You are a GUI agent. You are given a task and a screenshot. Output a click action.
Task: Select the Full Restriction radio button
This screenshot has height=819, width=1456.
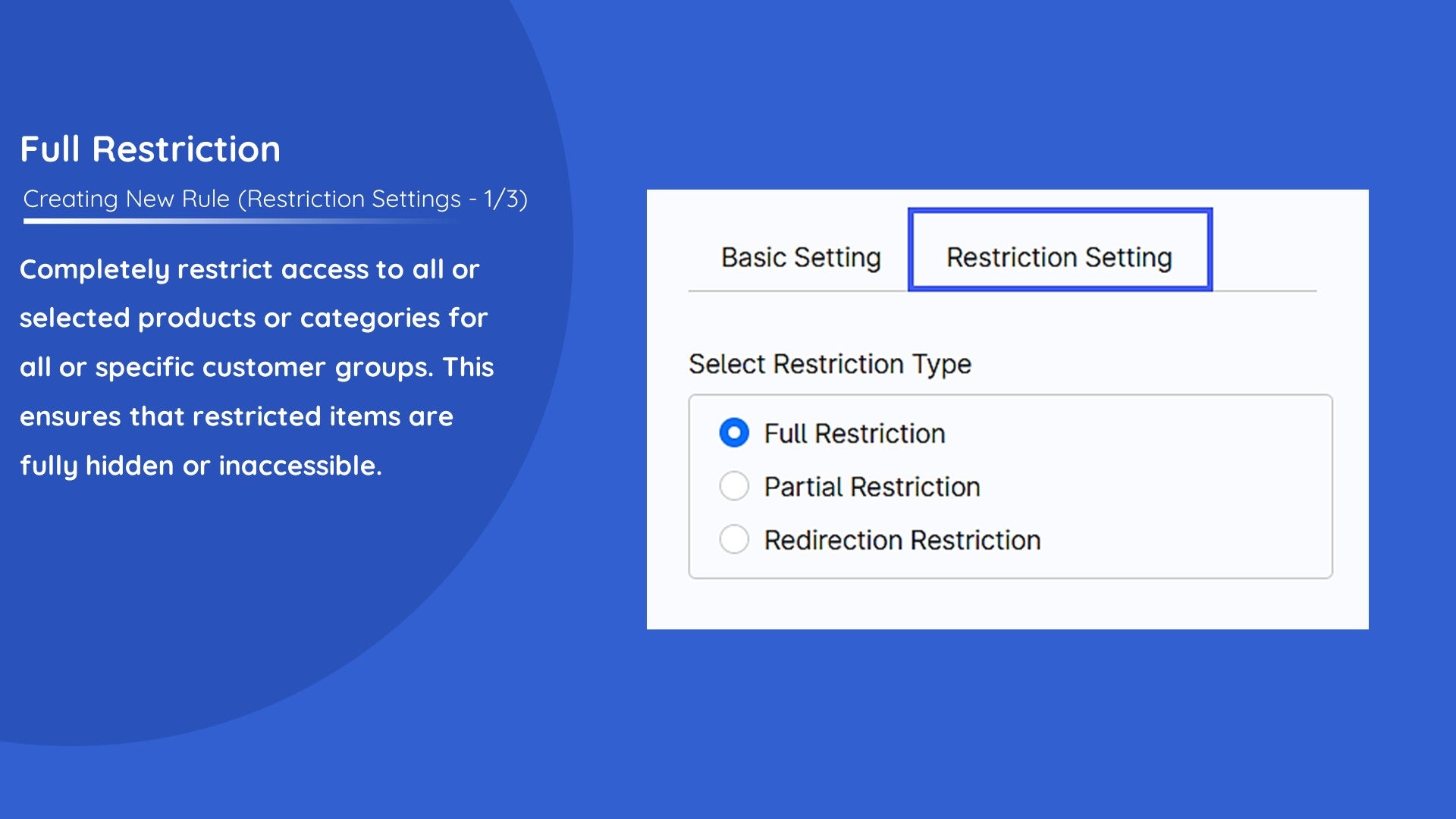pyautogui.click(x=734, y=433)
